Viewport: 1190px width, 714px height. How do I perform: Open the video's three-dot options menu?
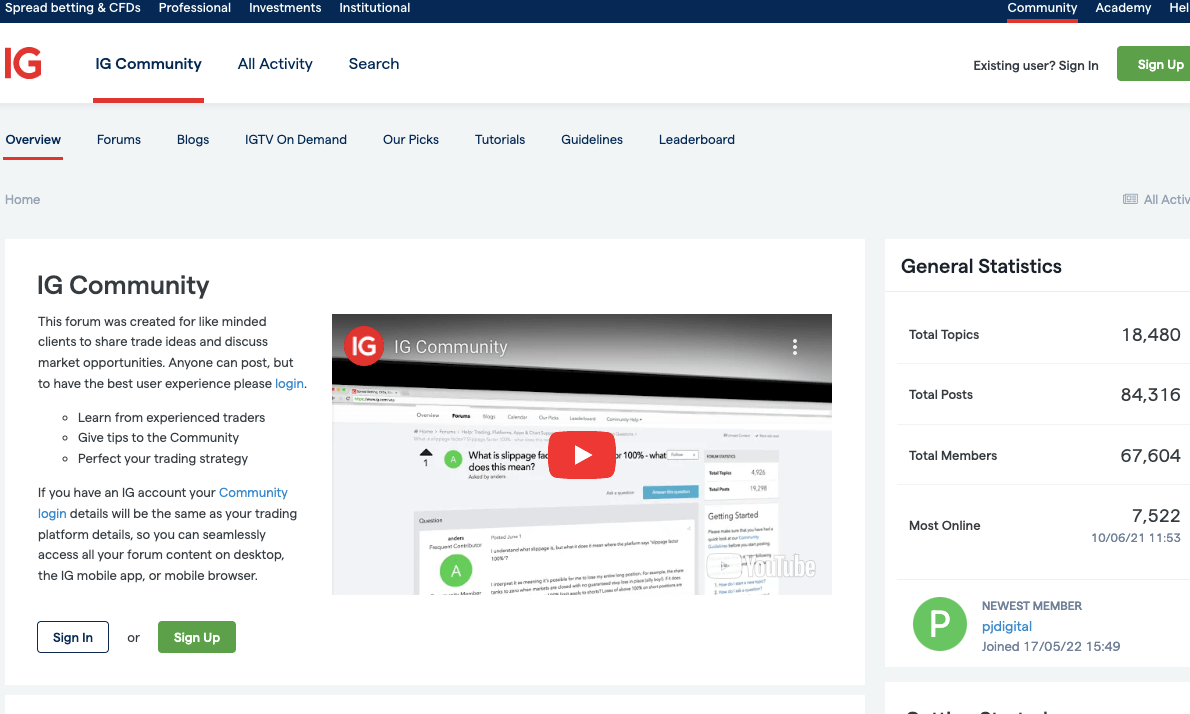point(795,347)
